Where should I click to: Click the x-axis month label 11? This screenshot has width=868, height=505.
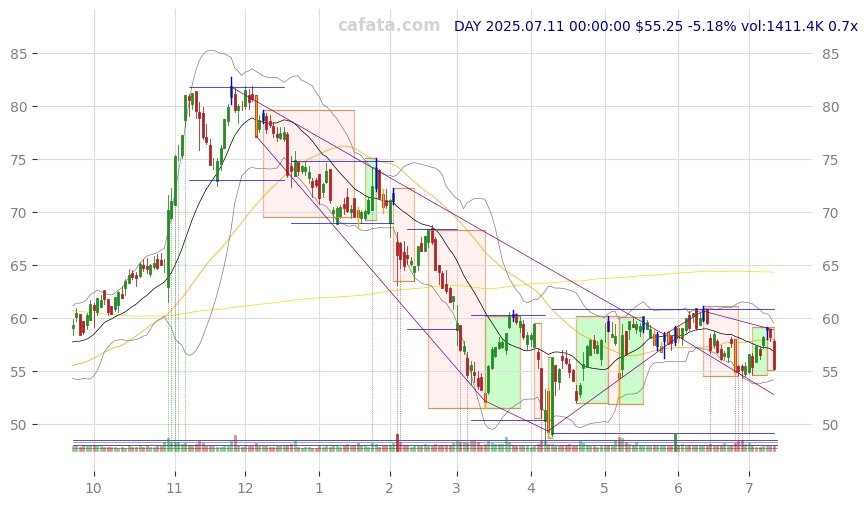174,488
